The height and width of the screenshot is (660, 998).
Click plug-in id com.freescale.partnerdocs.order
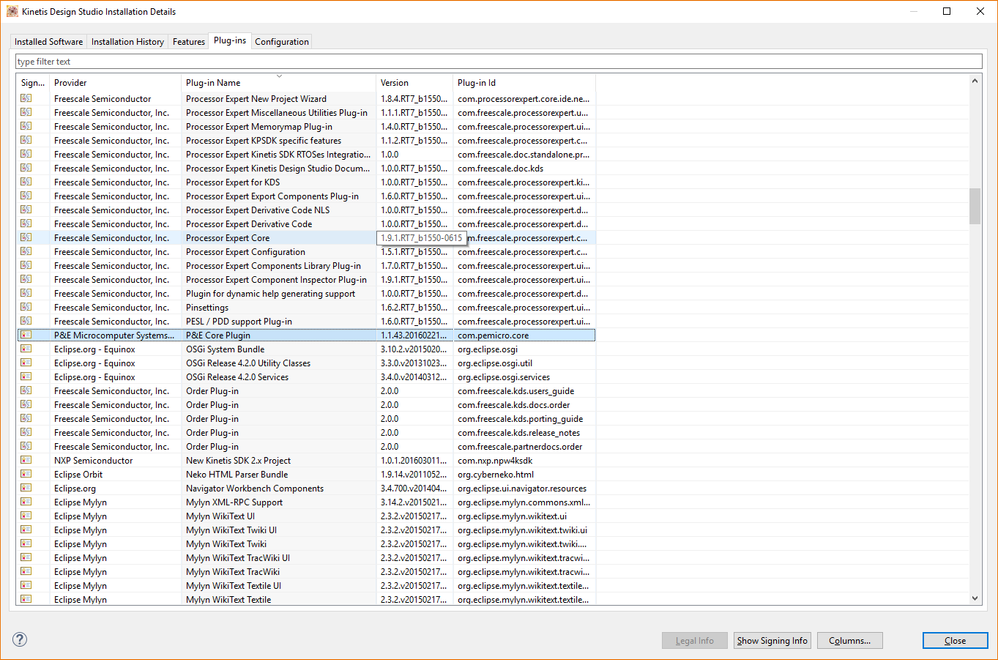tap(519, 447)
